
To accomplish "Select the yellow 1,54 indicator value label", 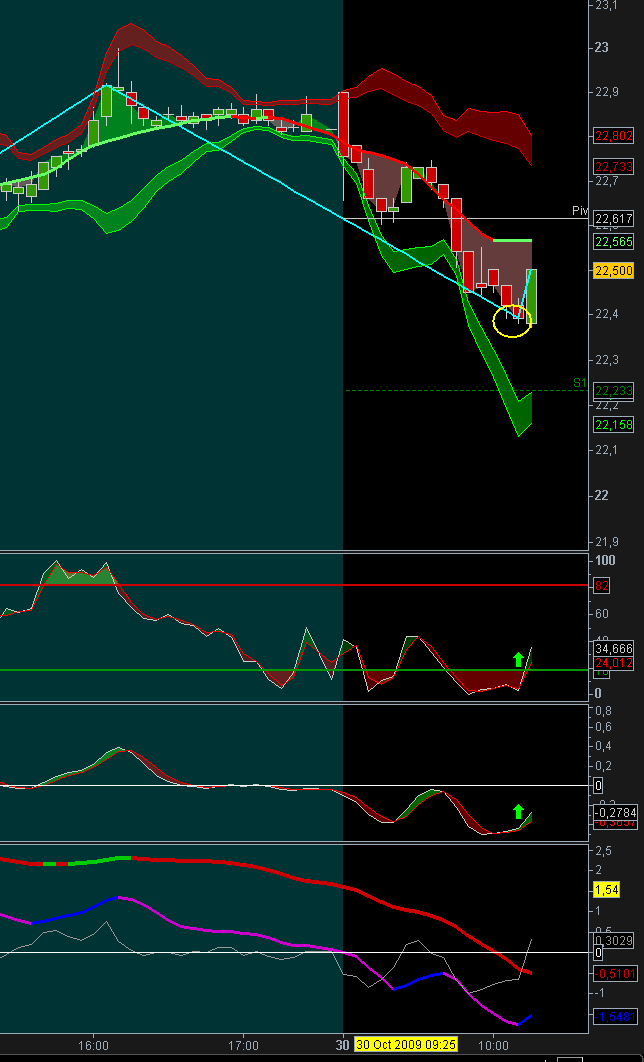I will pyautogui.click(x=607, y=889).
